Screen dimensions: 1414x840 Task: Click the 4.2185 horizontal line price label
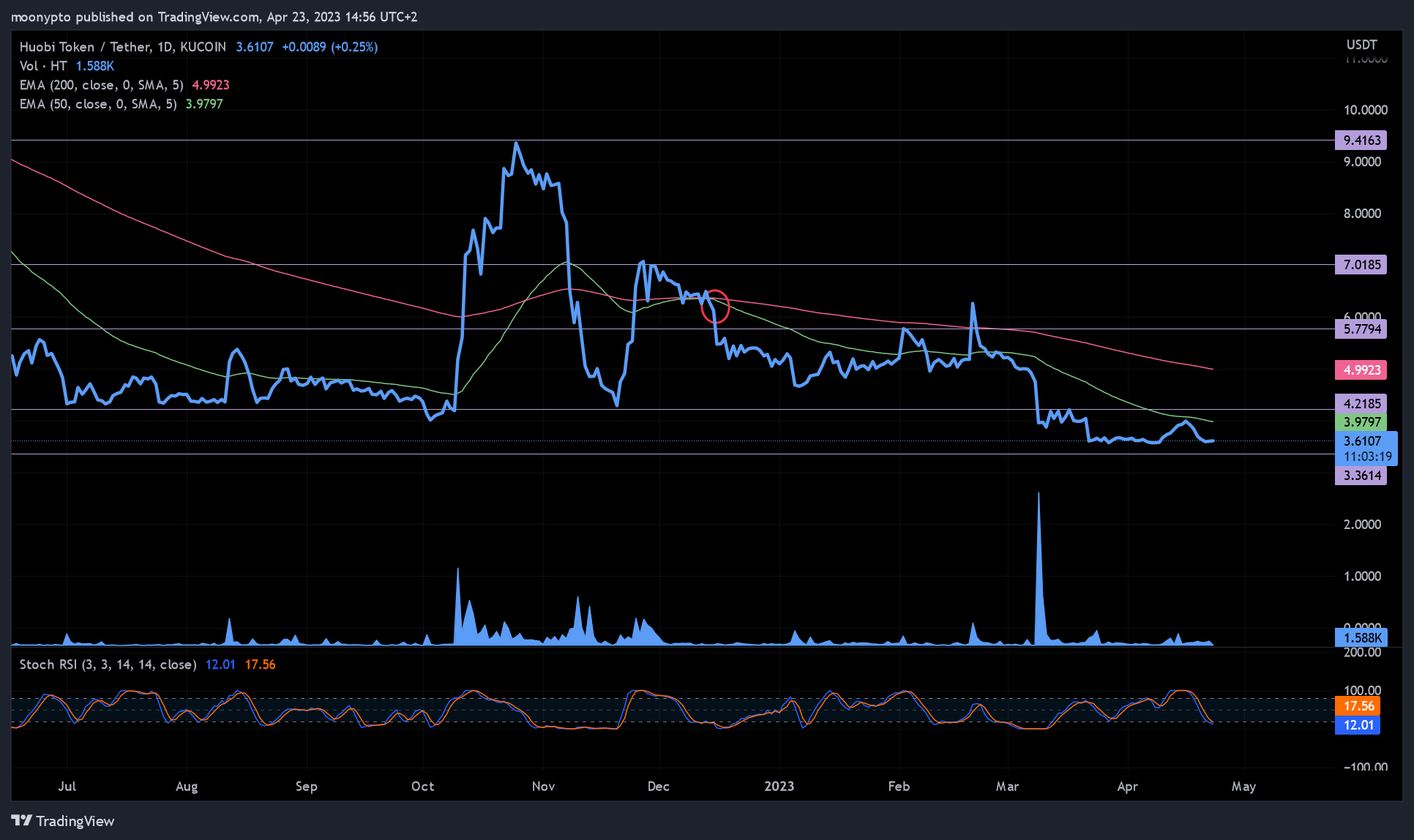(x=1361, y=403)
